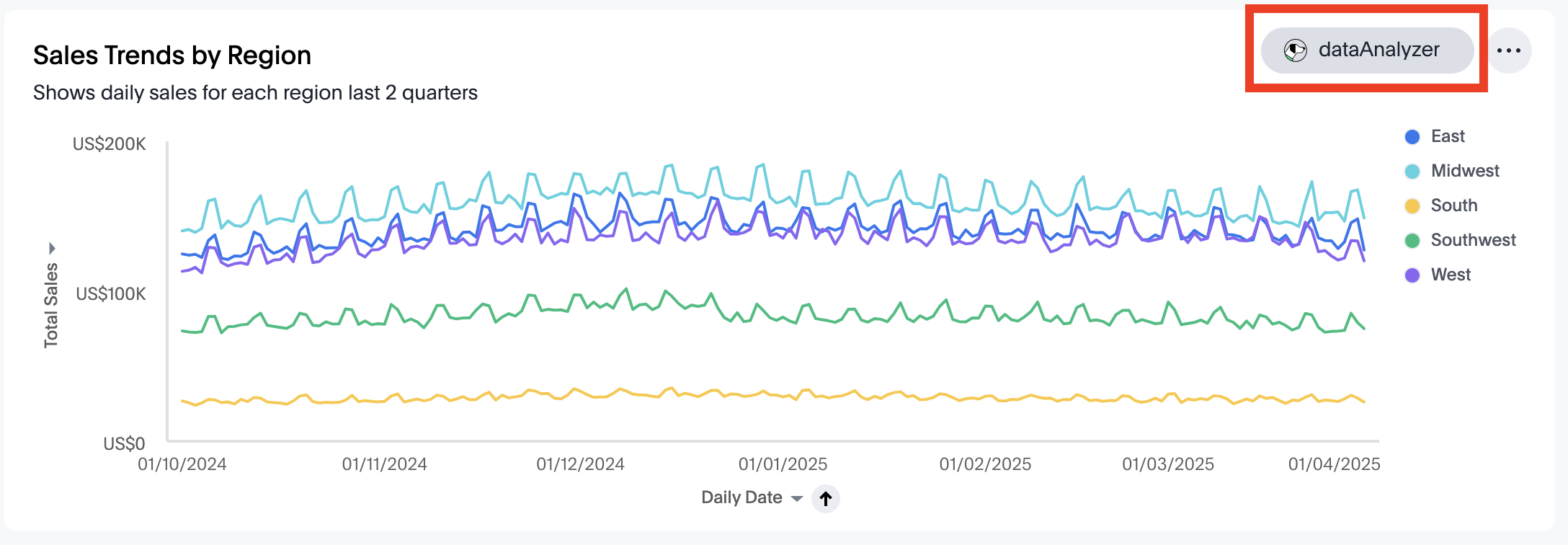Click the Sales Trends by Region title
This screenshot has width=1568, height=545.
click(172, 56)
